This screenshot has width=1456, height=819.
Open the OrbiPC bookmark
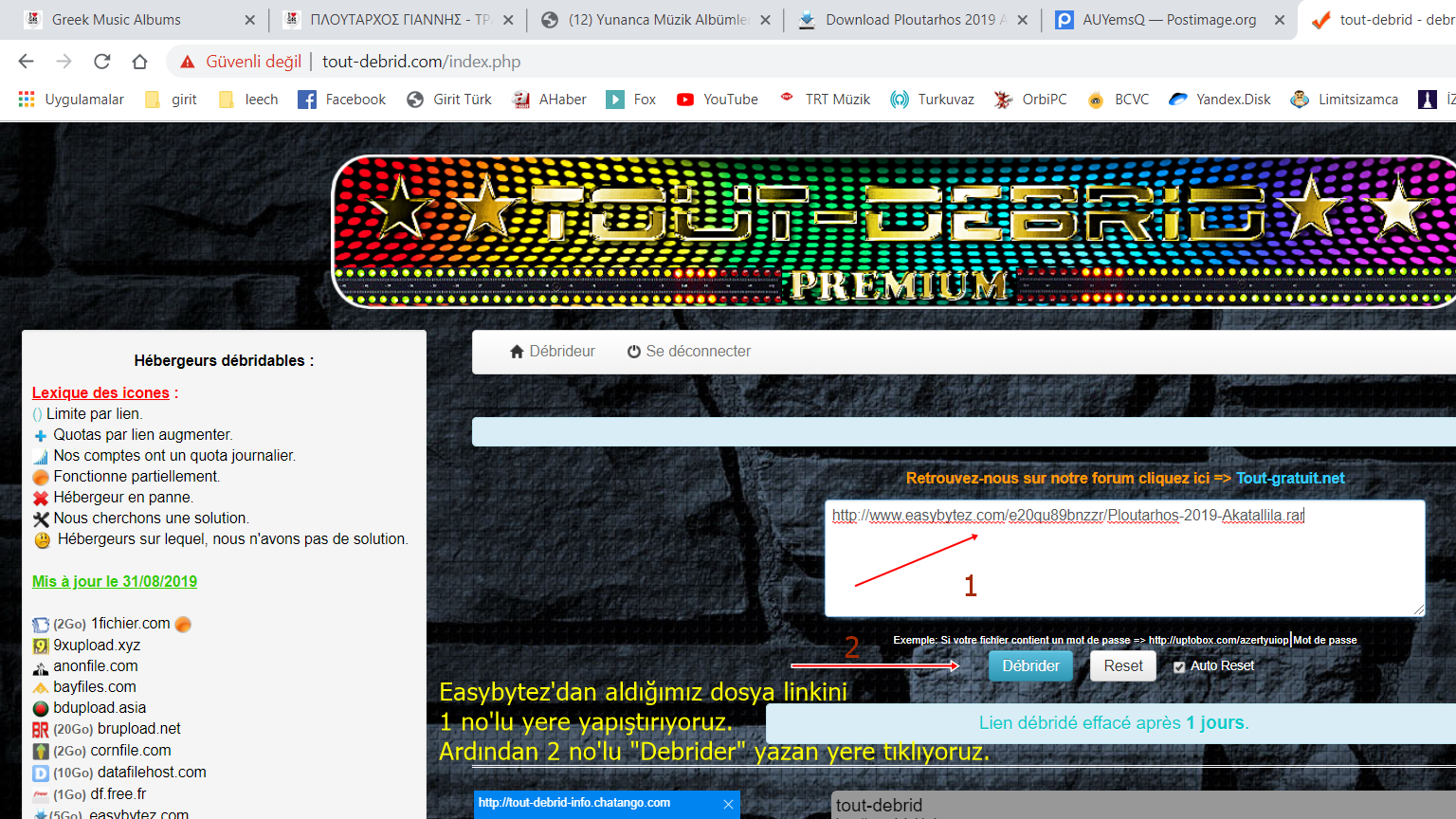[x=1030, y=100]
